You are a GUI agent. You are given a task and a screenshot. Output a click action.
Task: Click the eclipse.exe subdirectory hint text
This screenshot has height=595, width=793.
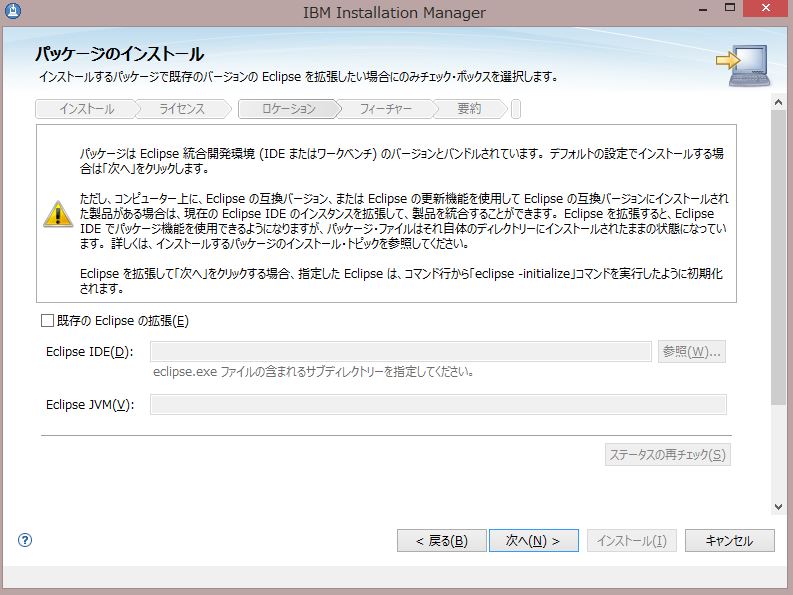313,372
